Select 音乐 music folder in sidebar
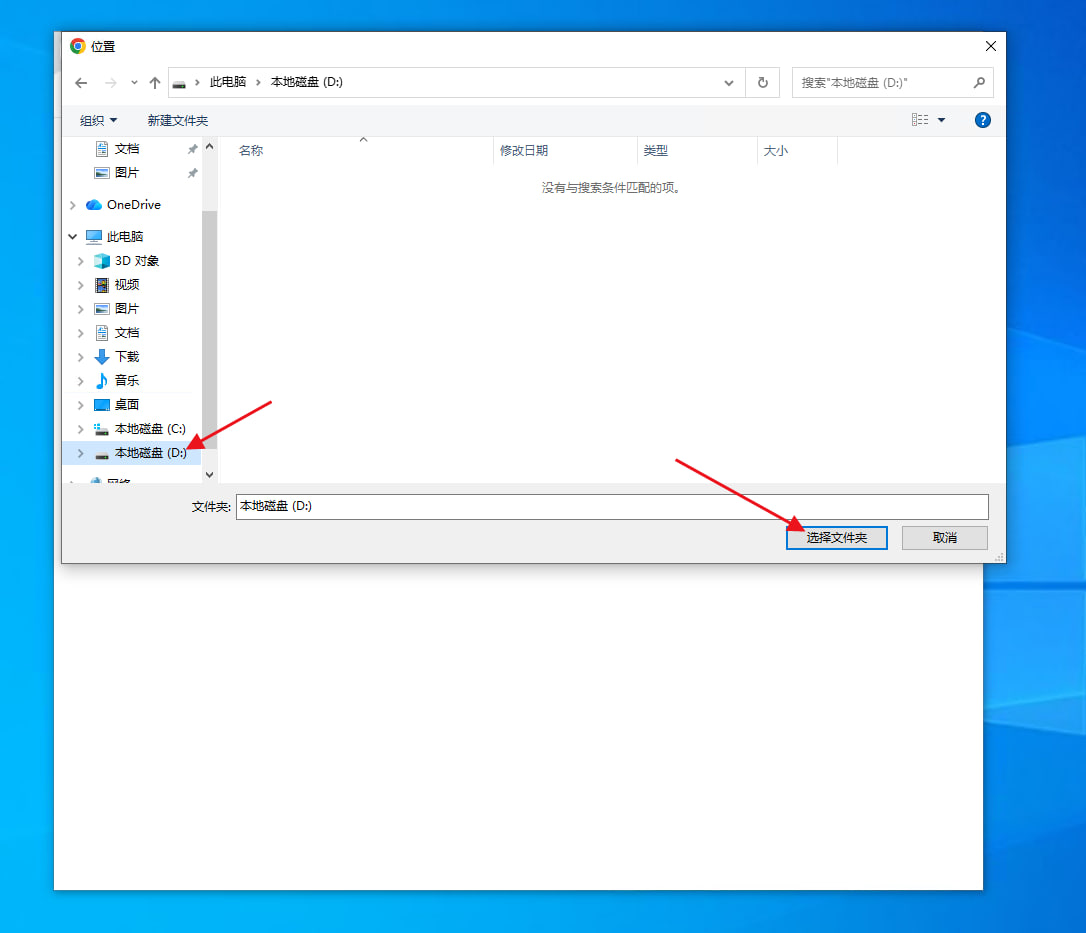The image size is (1086, 933). pos(126,381)
